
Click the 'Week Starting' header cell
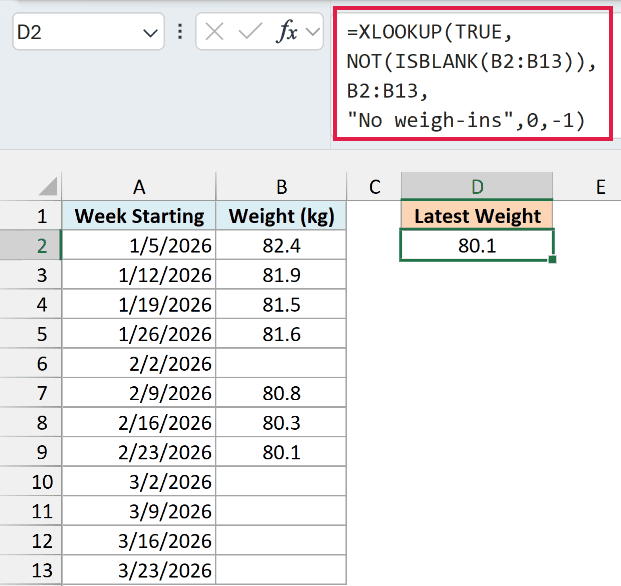click(x=139, y=216)
